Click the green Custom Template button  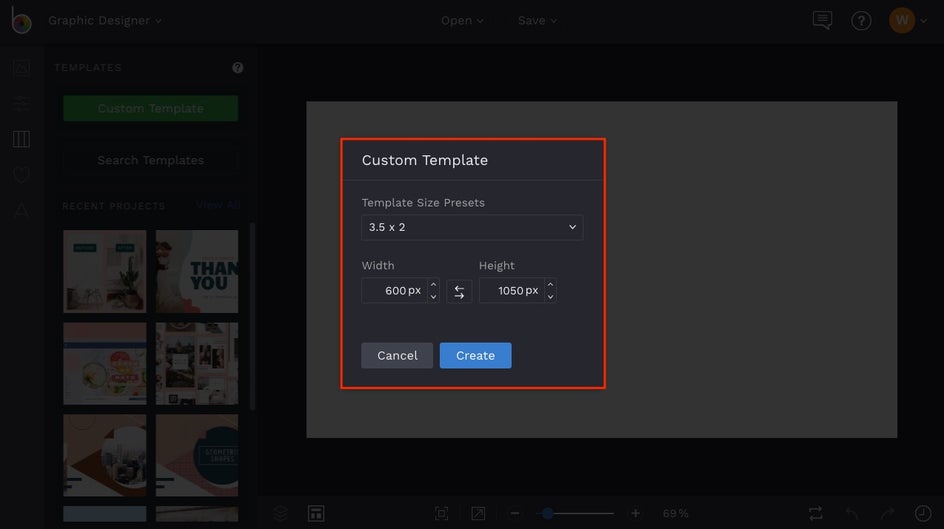[151, 108]
